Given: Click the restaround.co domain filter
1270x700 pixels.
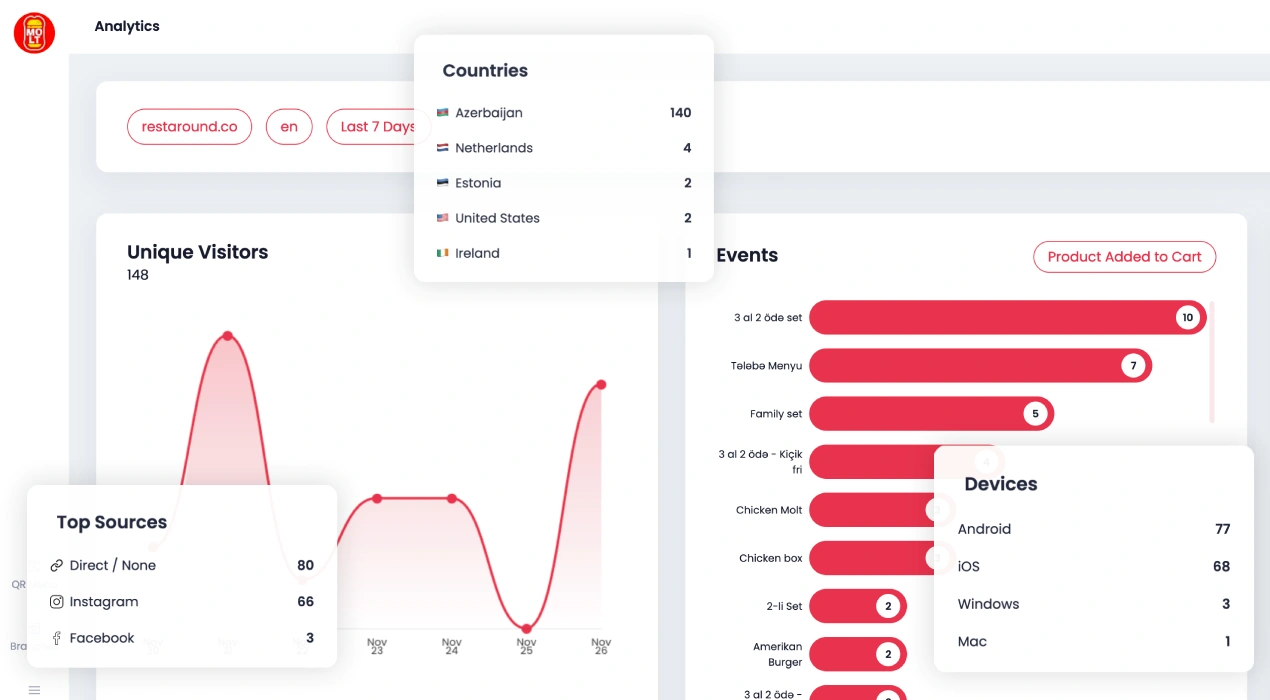Looking at the screenshot, I should point(189,127).
